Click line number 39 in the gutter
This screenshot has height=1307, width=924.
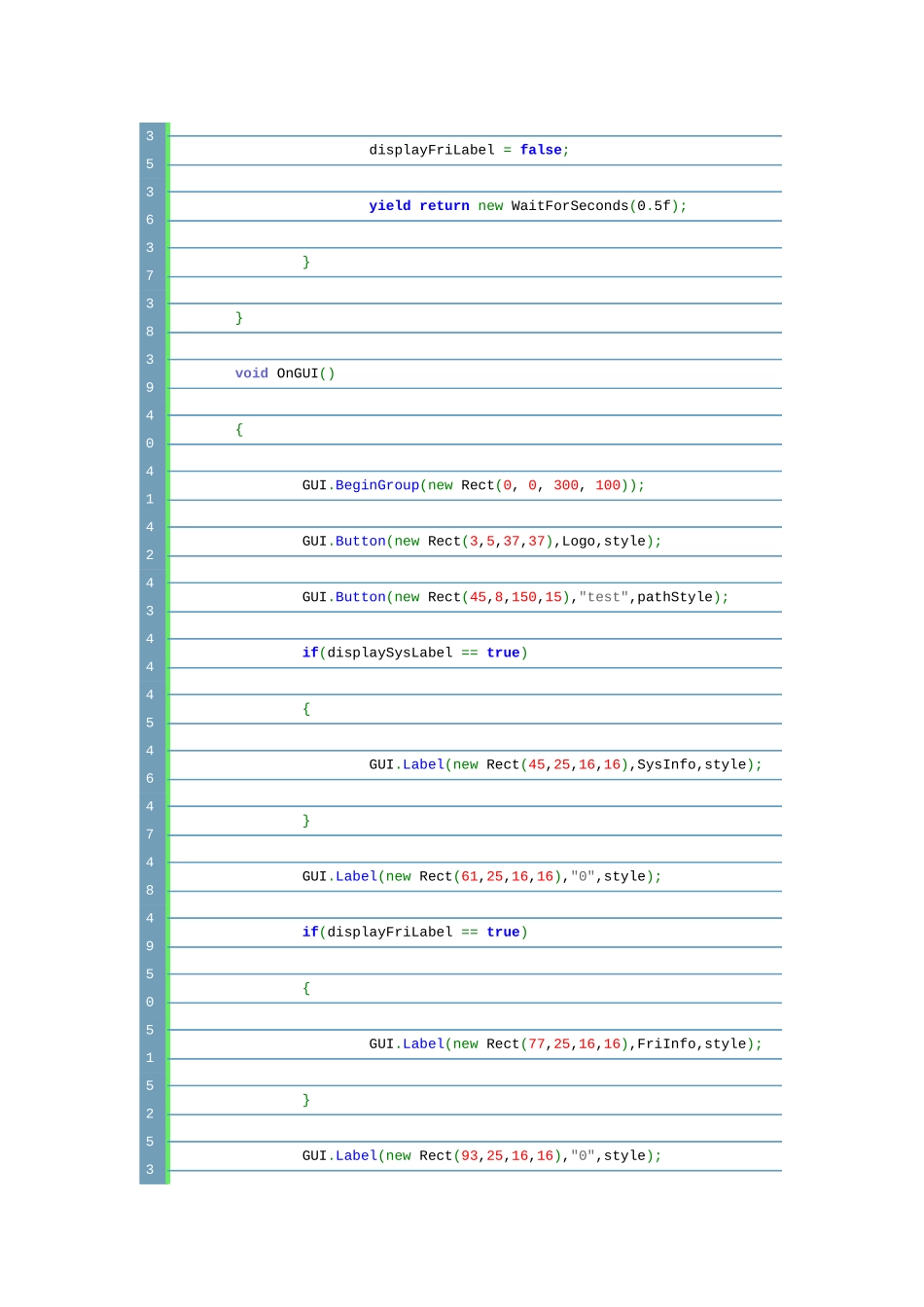(150, 373)
